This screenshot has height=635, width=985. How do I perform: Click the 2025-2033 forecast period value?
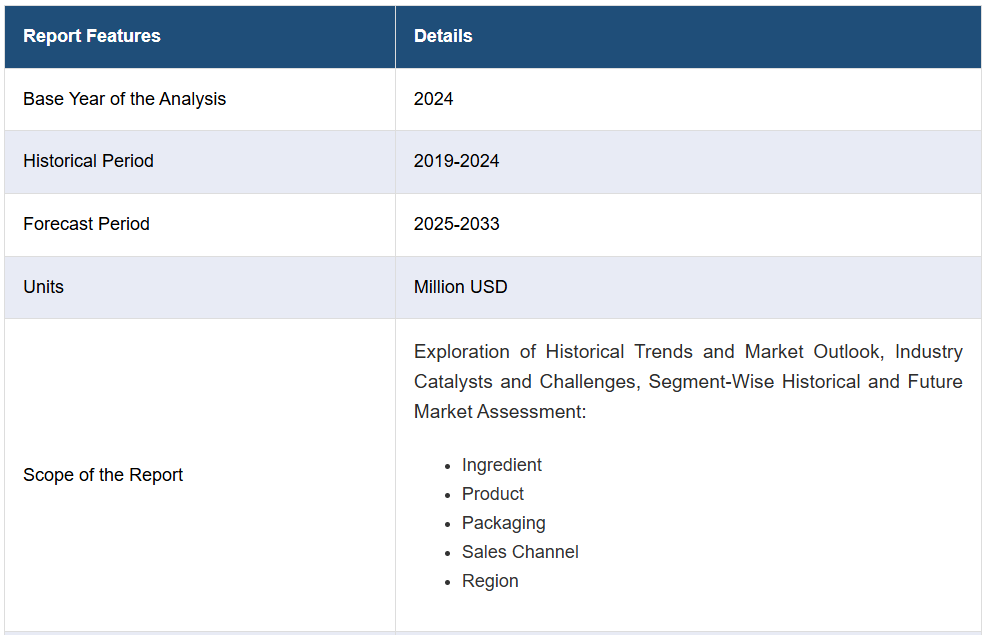(x=456, y=224)
